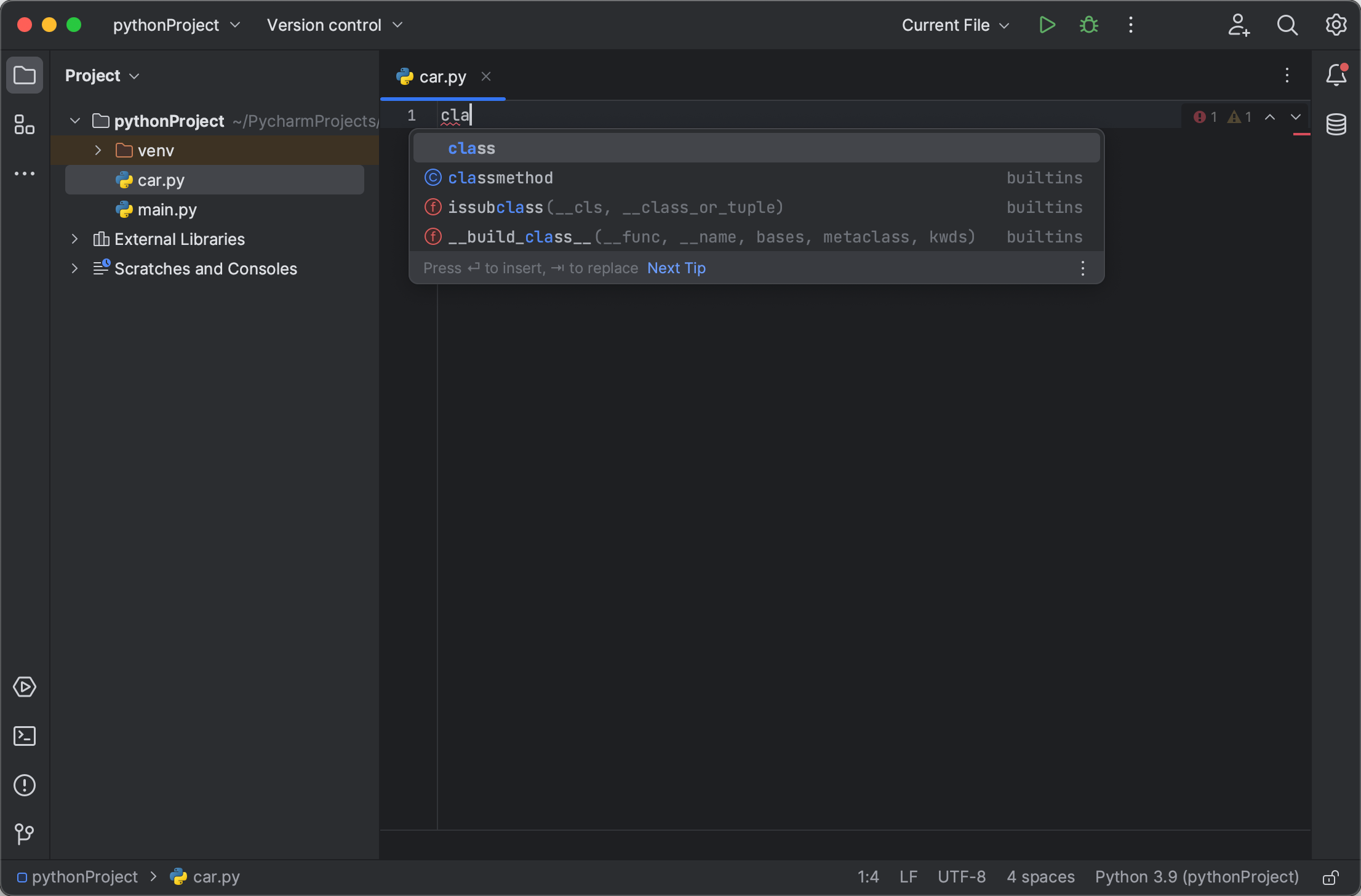Show notifications via the bell icon

1335,75
